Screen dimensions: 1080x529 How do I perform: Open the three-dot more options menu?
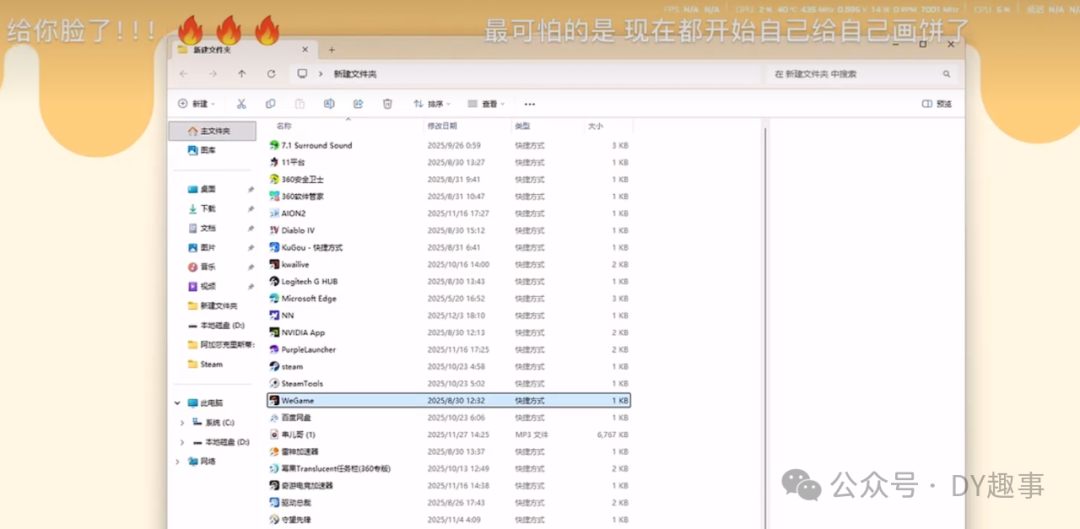coord(530,104)
